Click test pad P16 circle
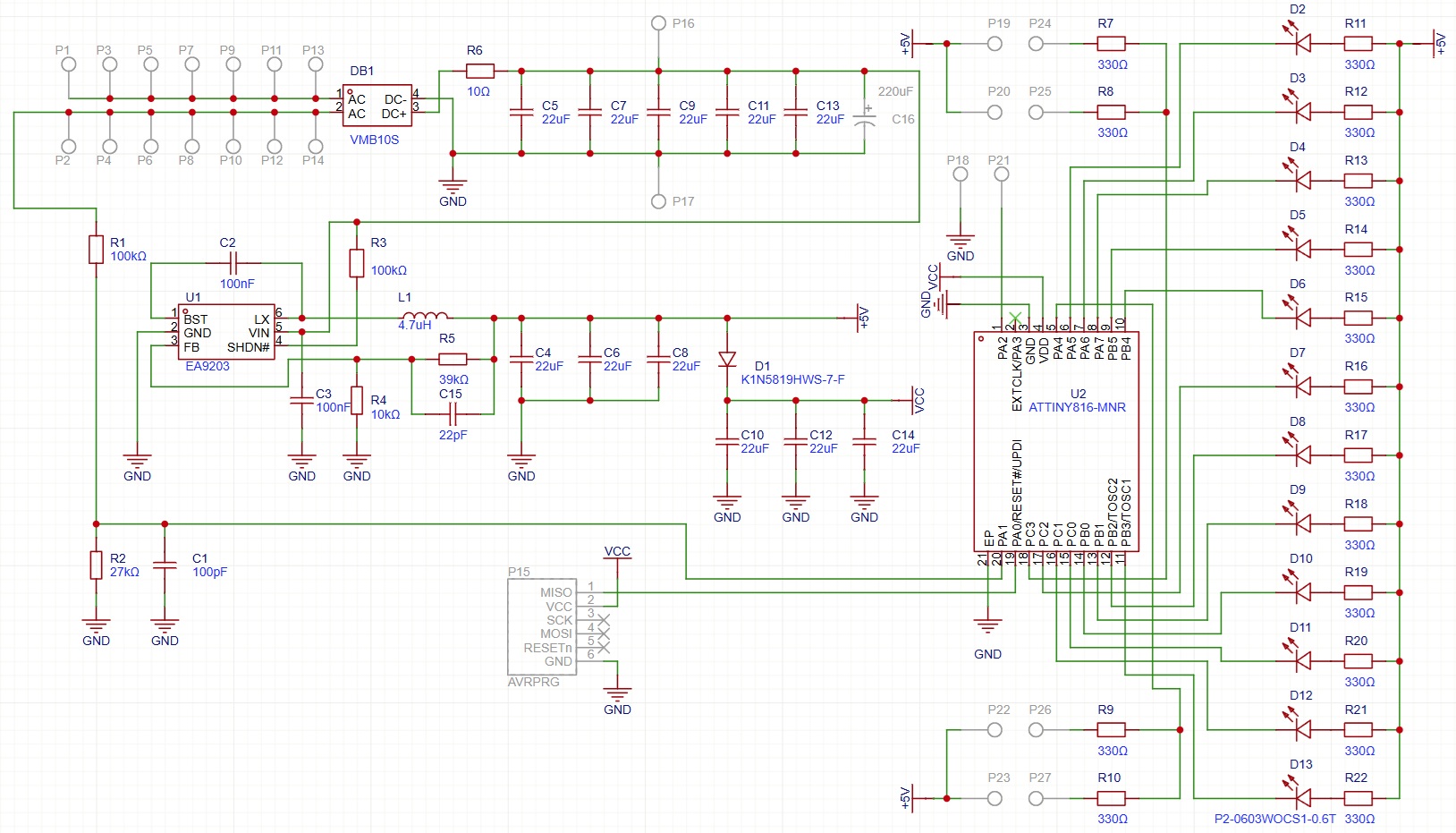The image size is (1456, 833). click(658, 22)
